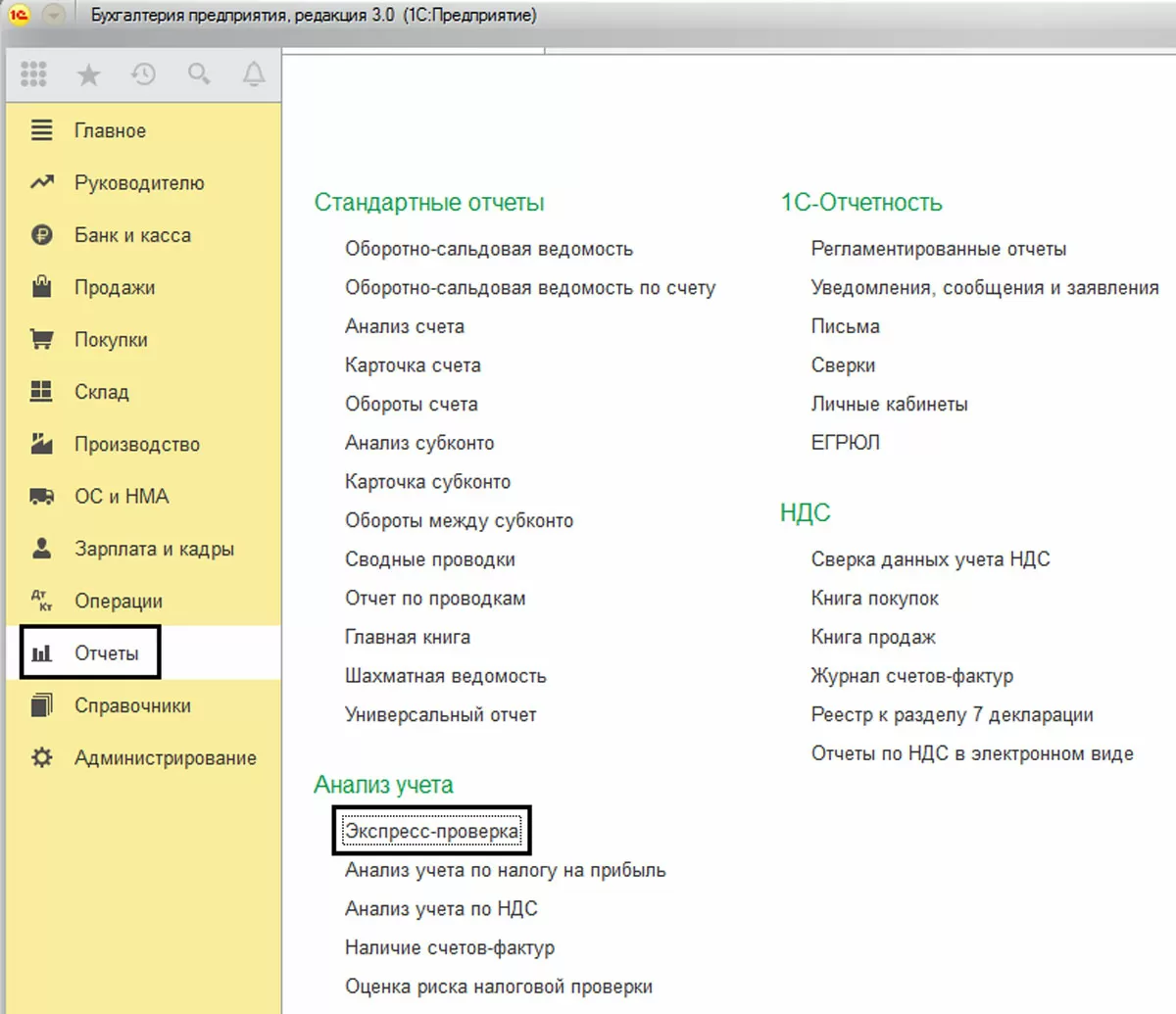This screenshot has width=1176, height=1014.
Task: Open Сводные проводки report
Action: (430, 559)
